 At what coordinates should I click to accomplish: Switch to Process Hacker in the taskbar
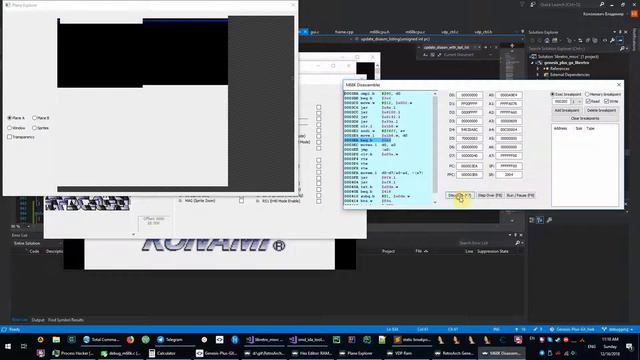(73, 353)
